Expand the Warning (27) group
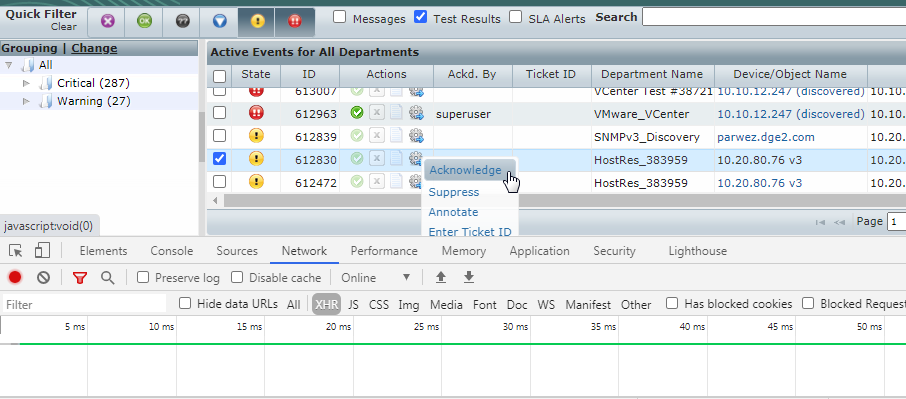Viewport: 906px width, 399px height. [x=26, y=101]
